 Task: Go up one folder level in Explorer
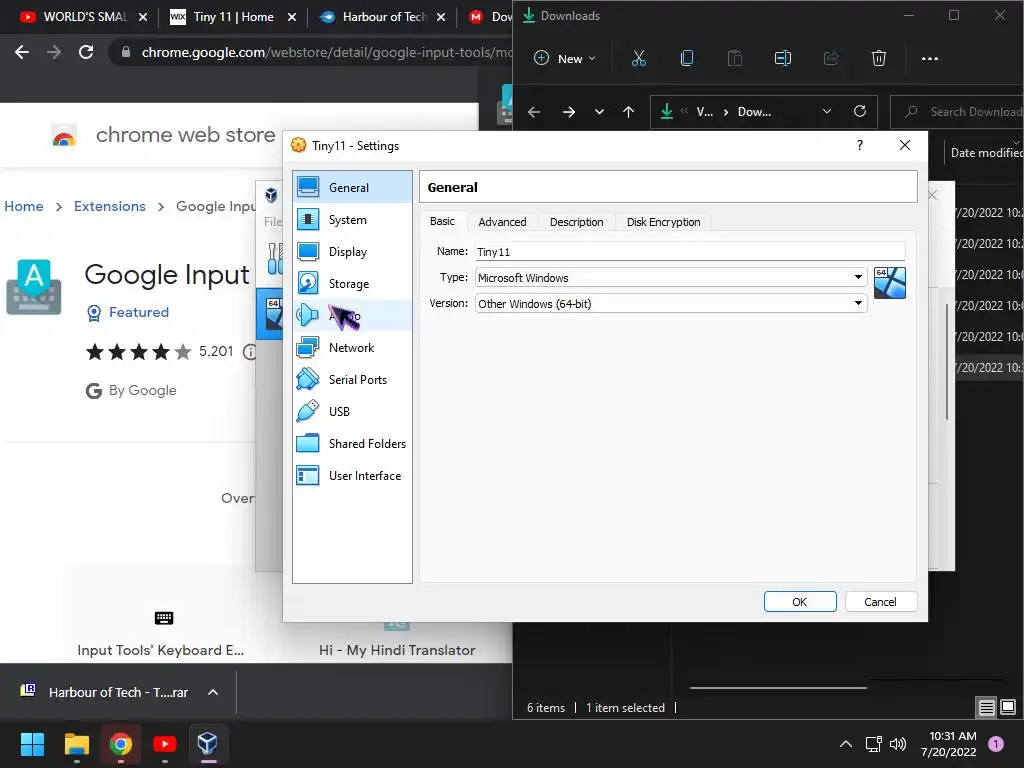point(628,112)
